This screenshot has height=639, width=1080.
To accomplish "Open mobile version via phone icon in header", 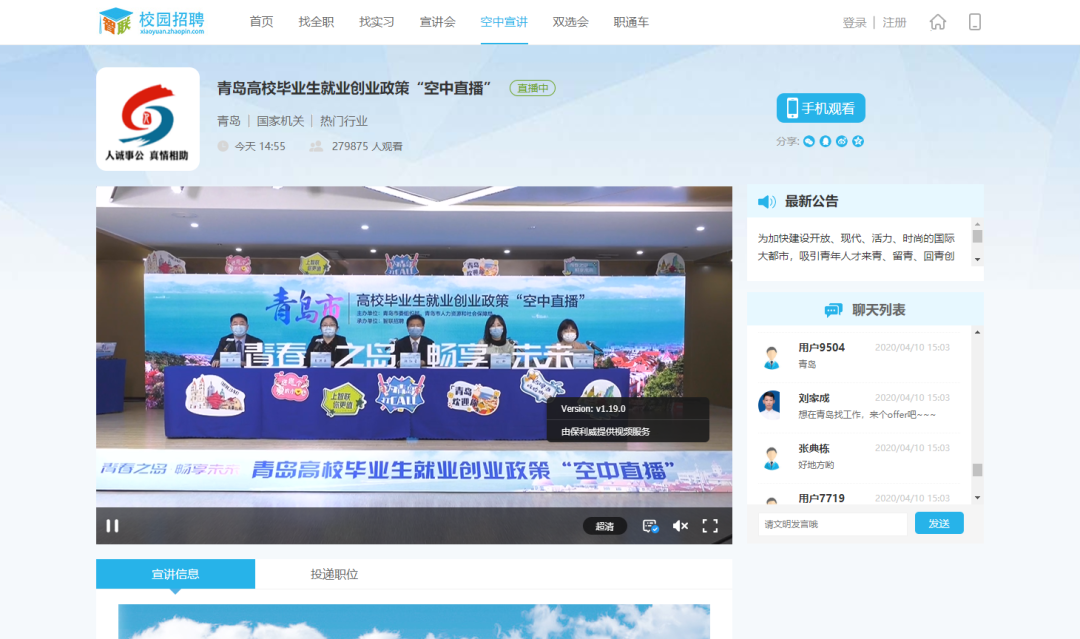I will coord(975,22).
